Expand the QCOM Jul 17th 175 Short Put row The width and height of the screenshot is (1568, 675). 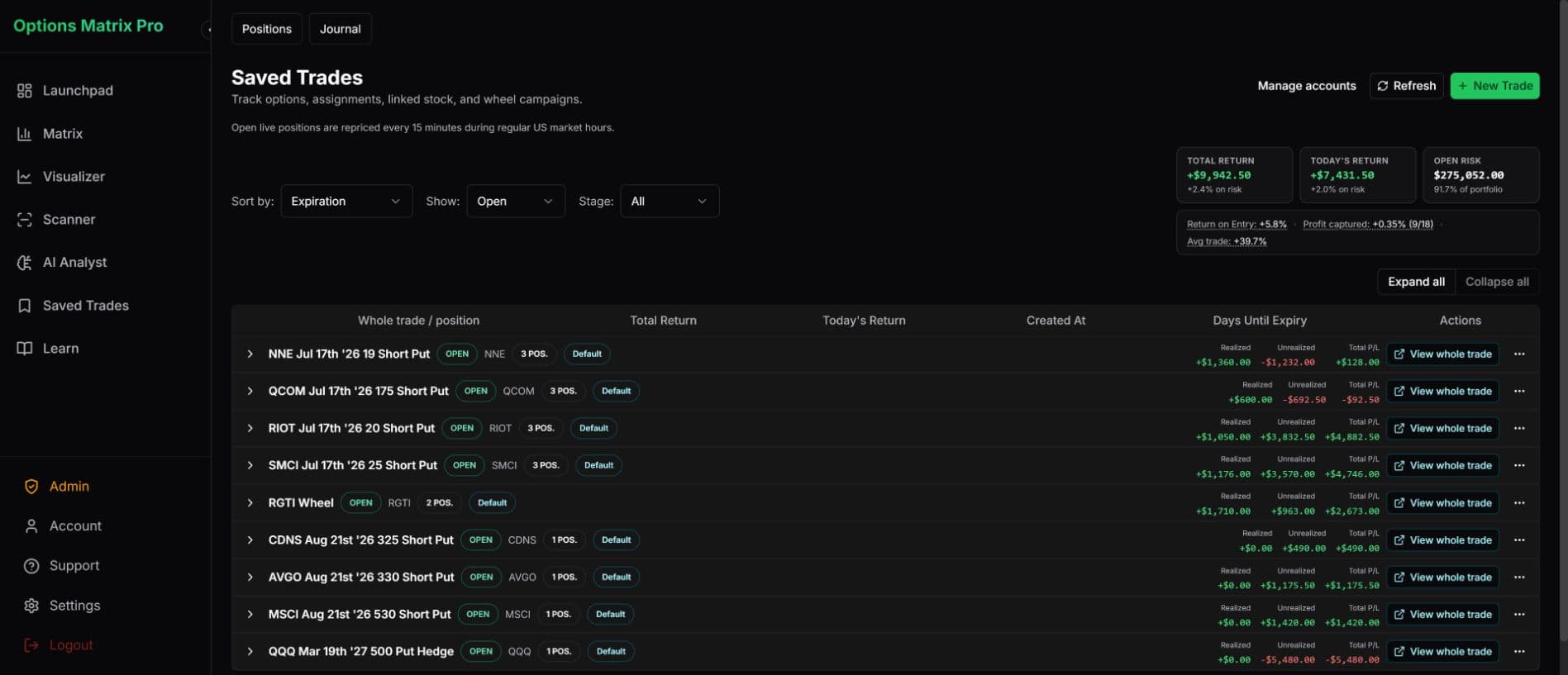tap(250, 391)
